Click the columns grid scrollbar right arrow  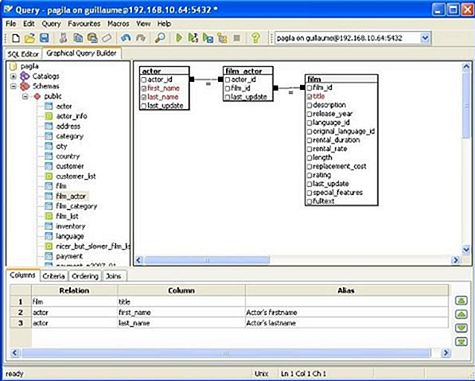[x=446, y=353]
